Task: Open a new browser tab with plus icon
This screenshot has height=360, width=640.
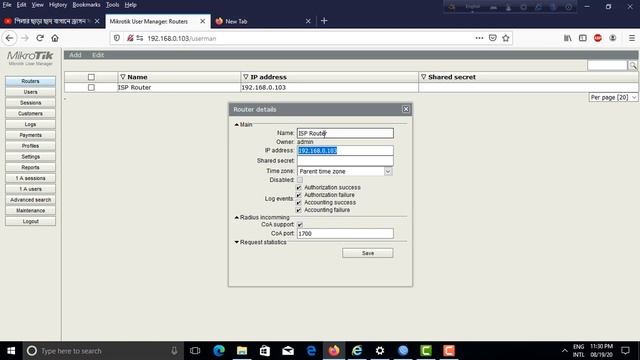Action: click(x=324, y=21)
